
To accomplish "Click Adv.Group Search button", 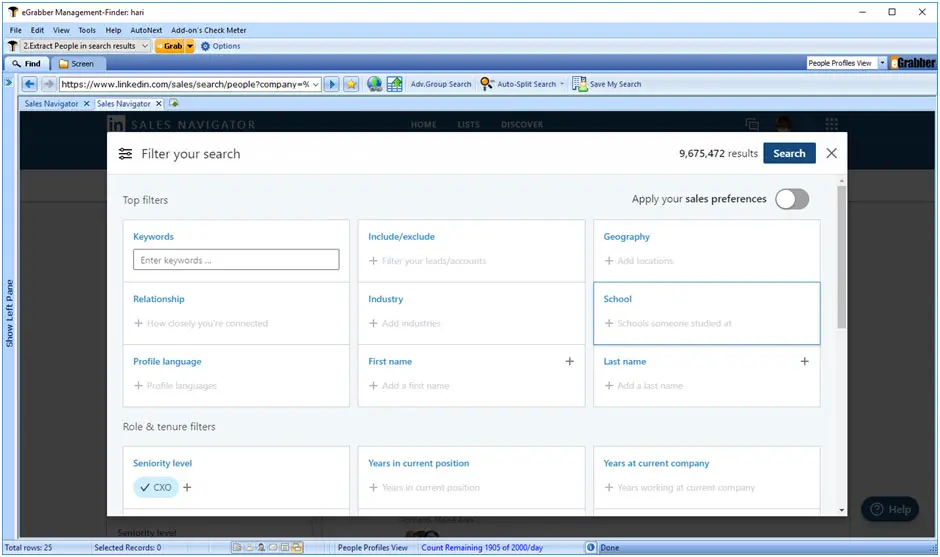I will tap(441, 84).
